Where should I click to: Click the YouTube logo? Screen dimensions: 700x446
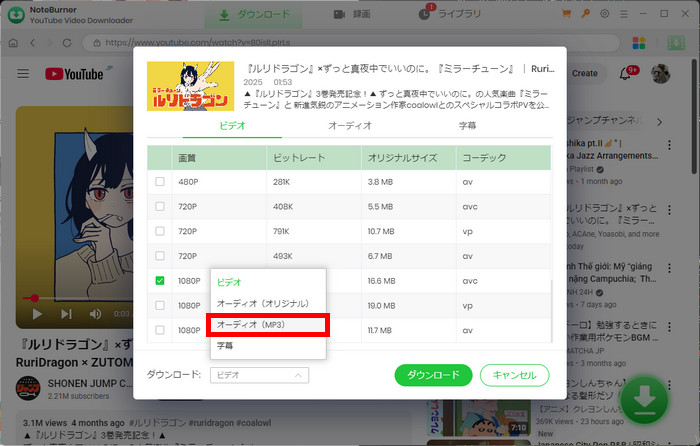pos(75,74)
